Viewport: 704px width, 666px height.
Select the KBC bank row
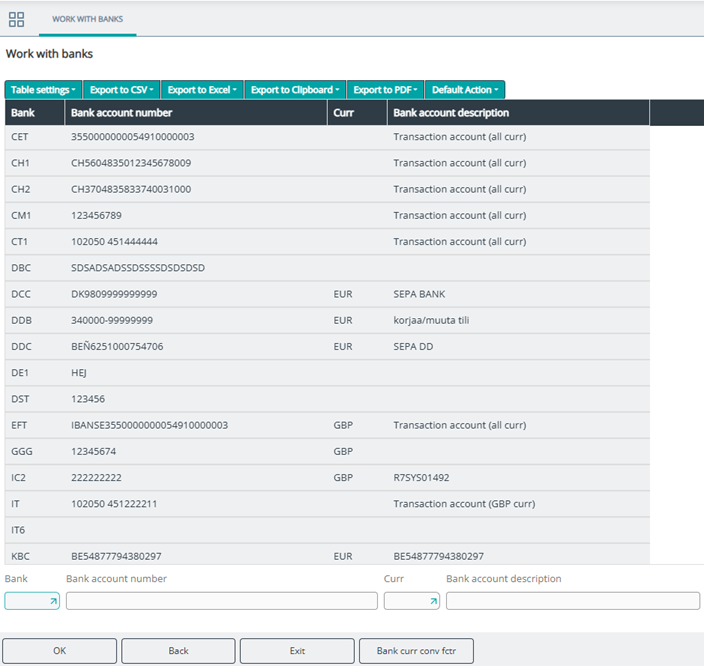[x=327, y=555]
